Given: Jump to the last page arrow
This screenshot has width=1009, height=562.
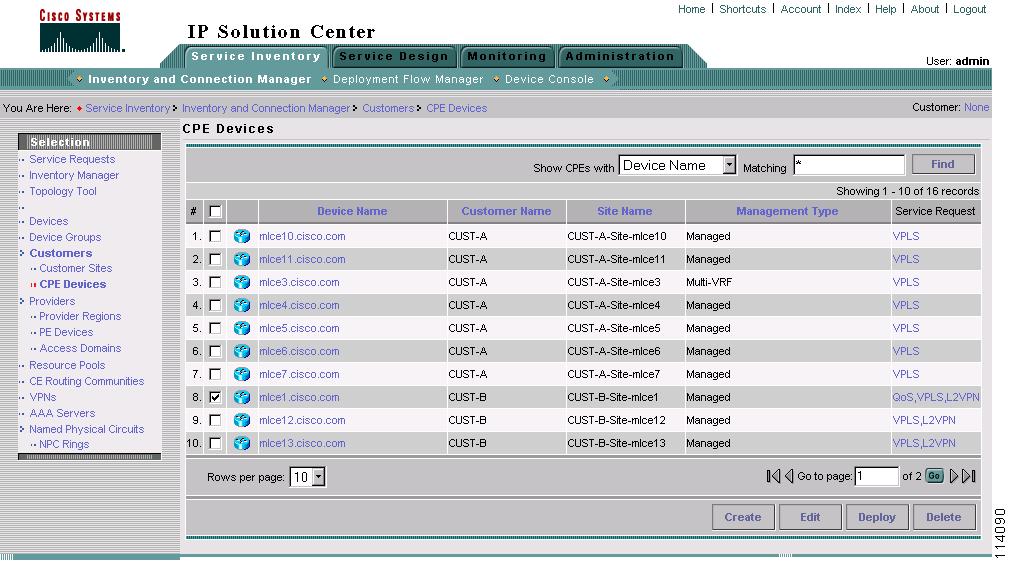Looking at the screenshot, I should point(969,476).
